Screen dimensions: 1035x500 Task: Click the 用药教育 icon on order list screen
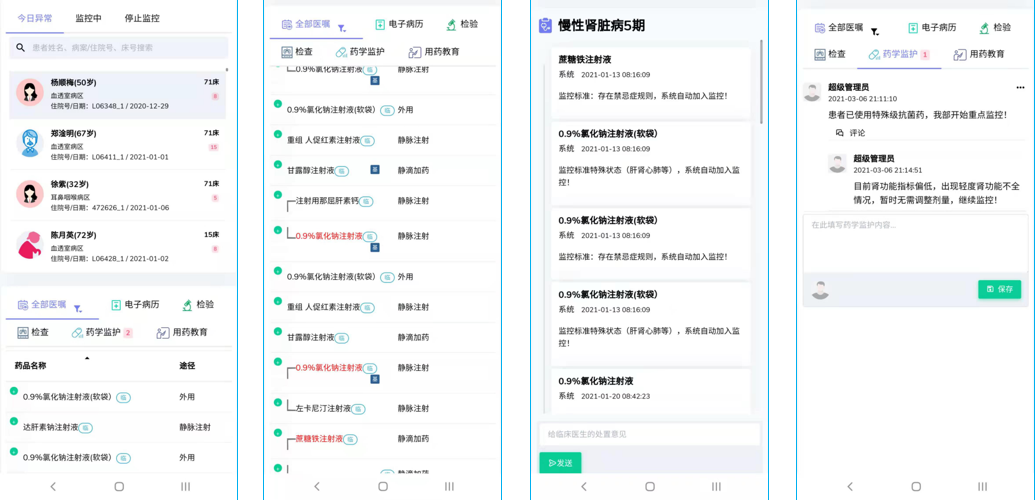415,52
